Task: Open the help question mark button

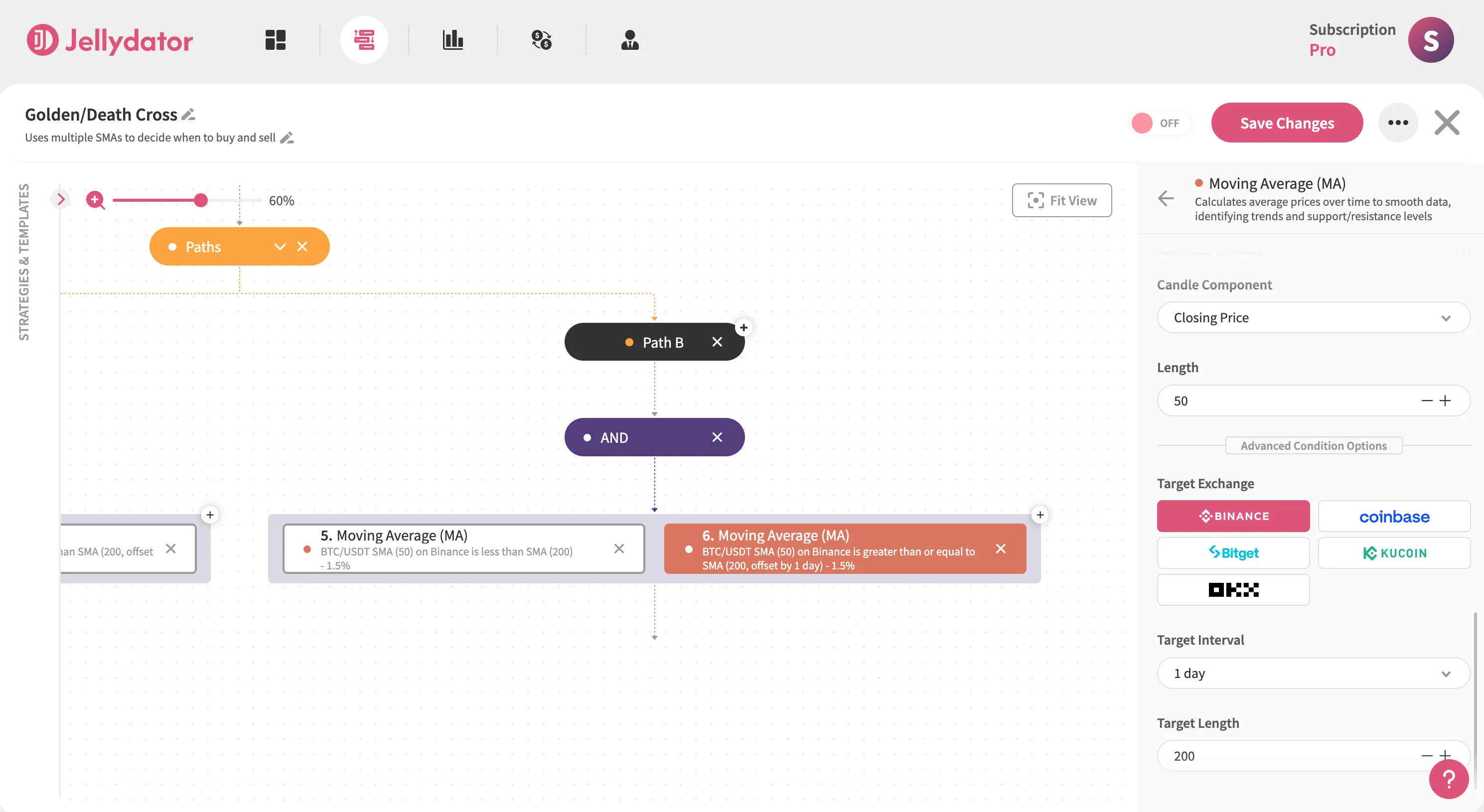Action: click(1449, 779)
